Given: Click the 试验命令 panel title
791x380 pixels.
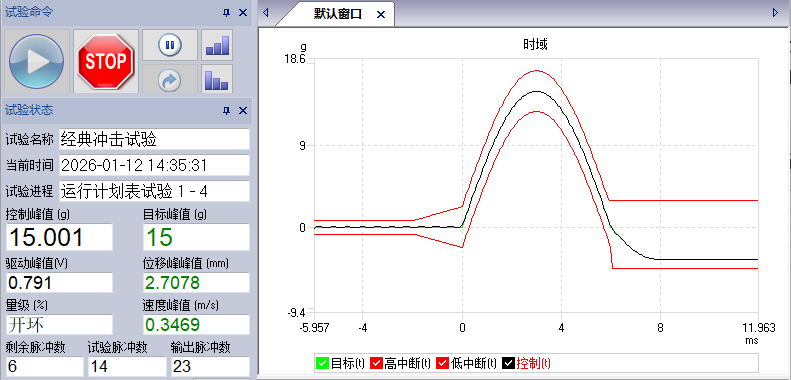Looking at the screenshot, I should click(x=28, y=12).
